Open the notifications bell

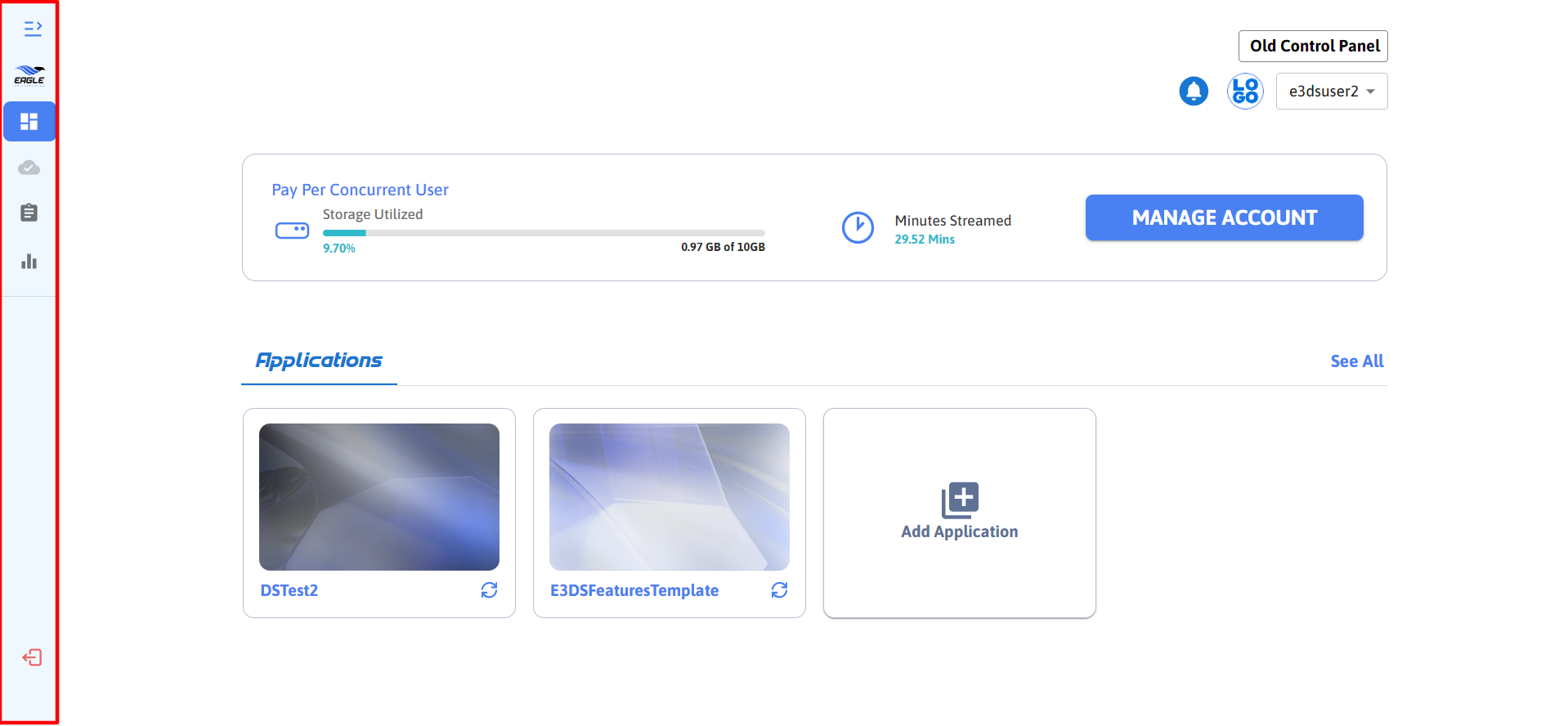coord(1193,91)
